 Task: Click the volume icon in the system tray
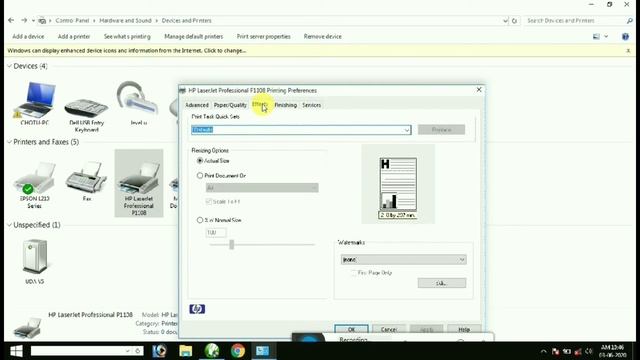[x=589, y=351]
